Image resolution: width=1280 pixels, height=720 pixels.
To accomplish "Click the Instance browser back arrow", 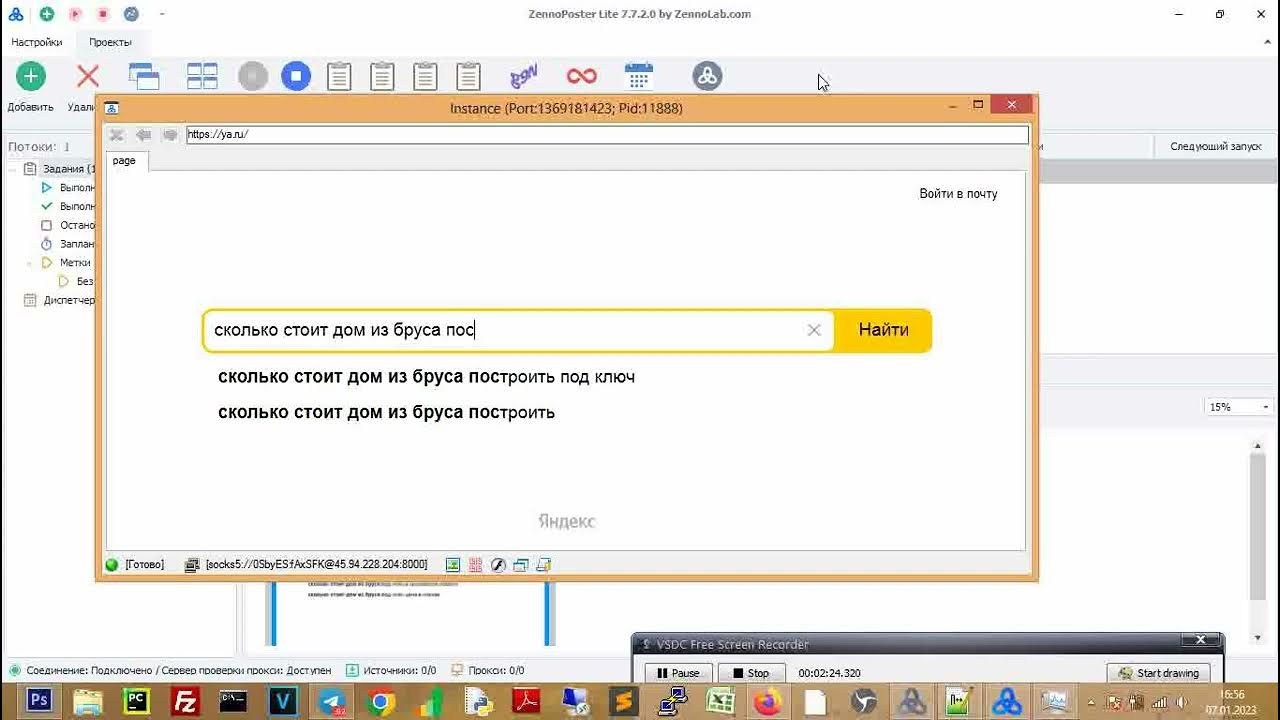I will click(143, 135).
